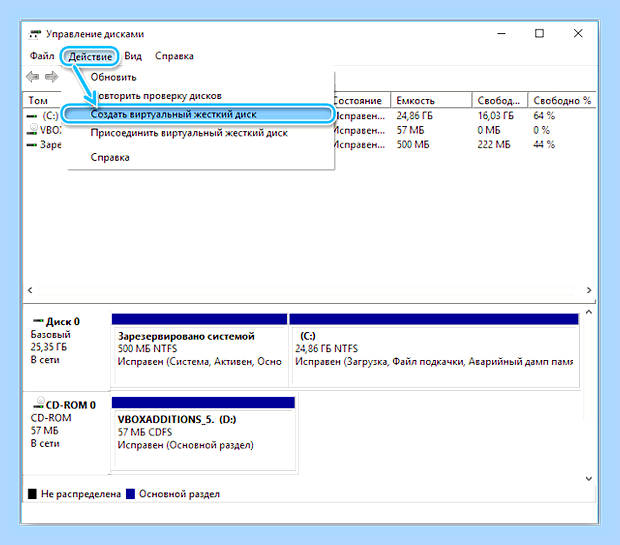Image resolution: width=620 pixels, height=545 pixels.
Task: Click the horizontal scrollbar left arrow
Action: (x=30, y=290)
